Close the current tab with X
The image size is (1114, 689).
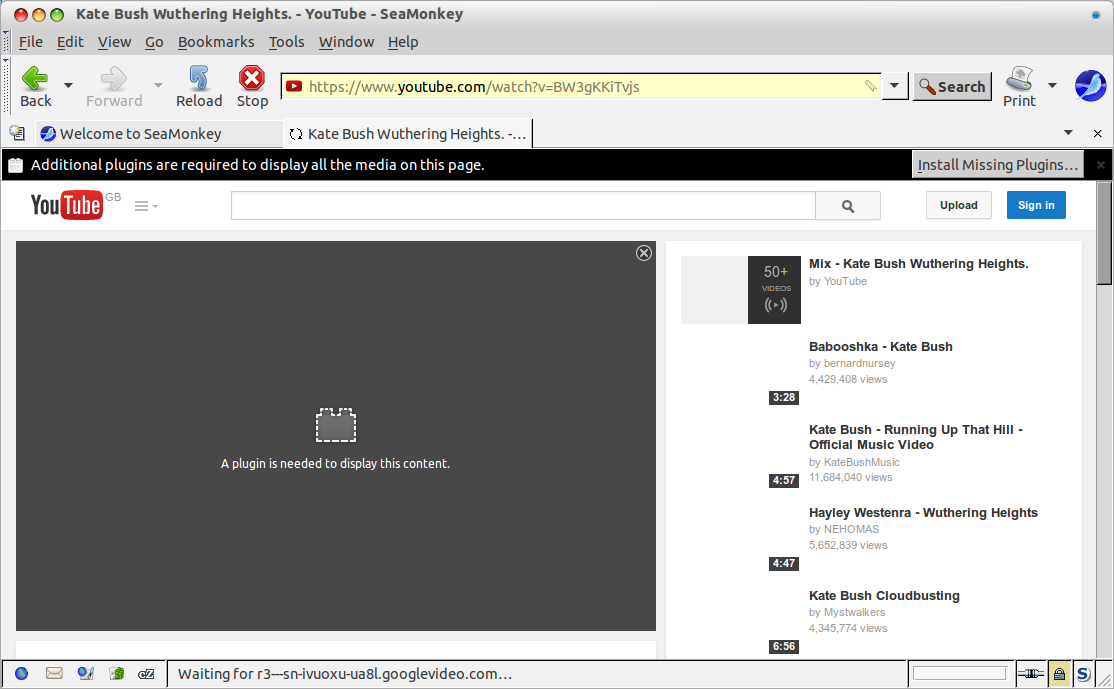pyautogui.click(x=1097, y=134)
